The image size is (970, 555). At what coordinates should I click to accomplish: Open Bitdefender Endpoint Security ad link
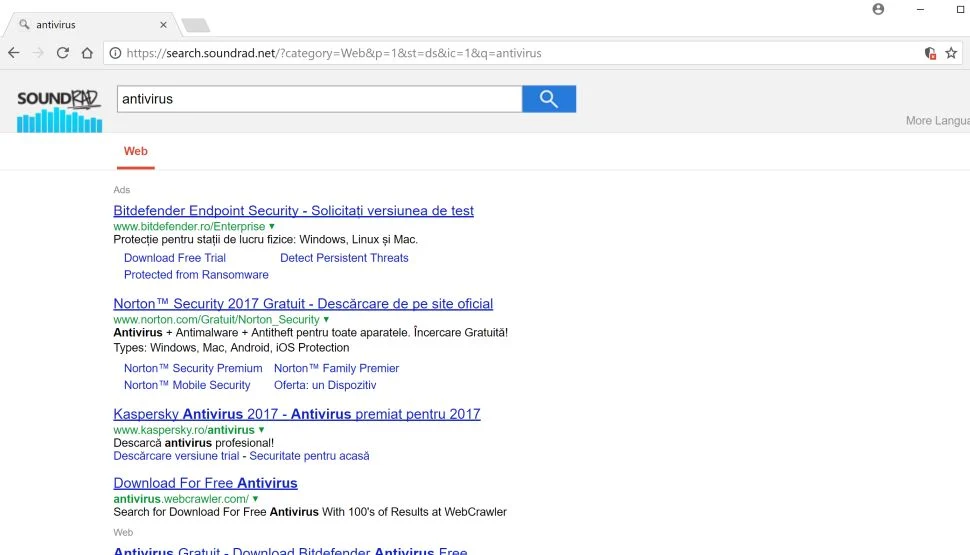(293, 210)
